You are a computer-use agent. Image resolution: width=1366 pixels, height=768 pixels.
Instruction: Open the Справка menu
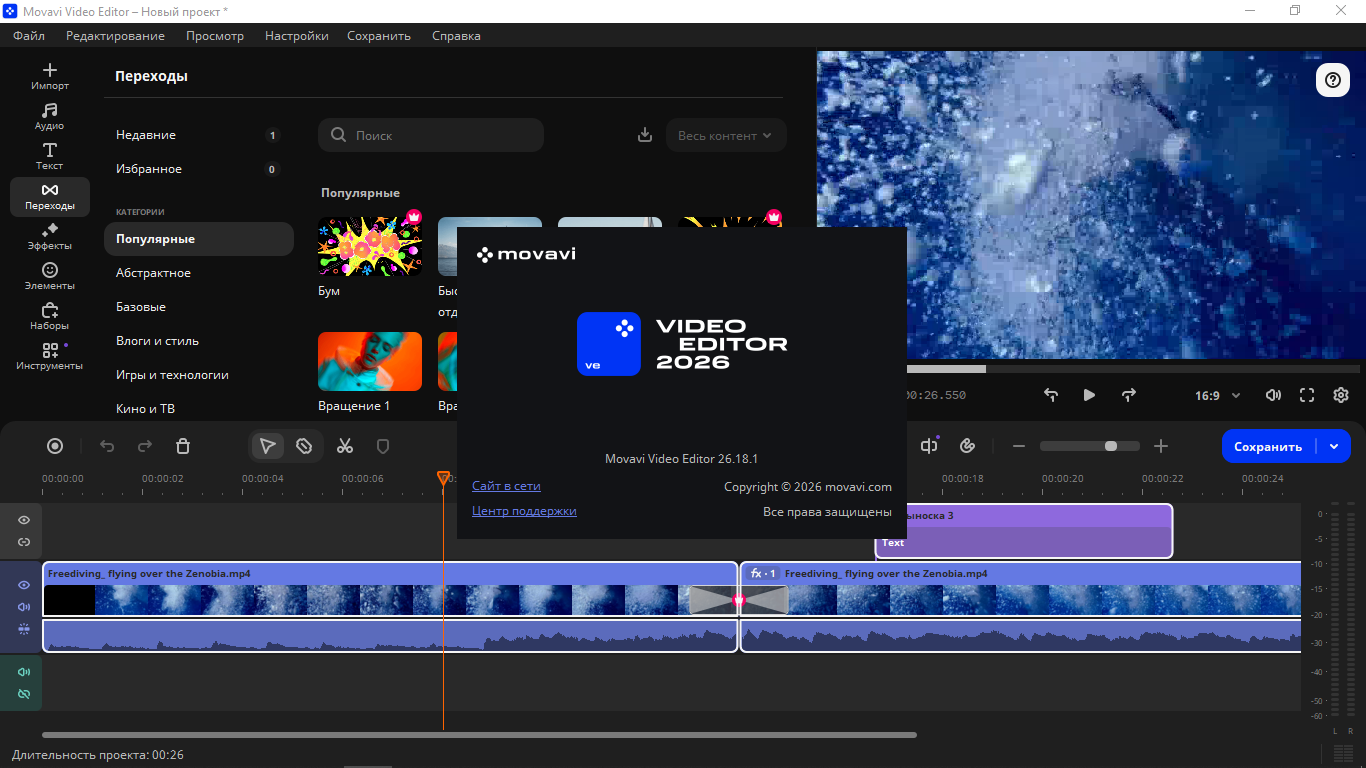coord(456,36)
